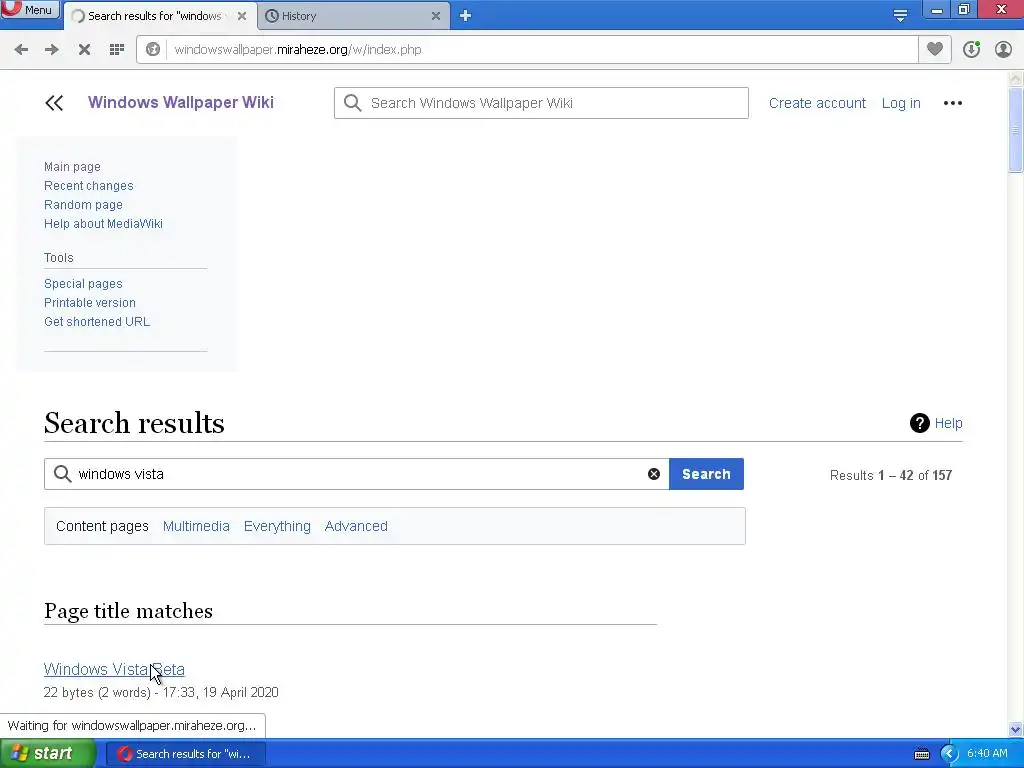Clear the search query with X icon
The height and width of the screenshot is (768, 1024).
pos(654,474)
